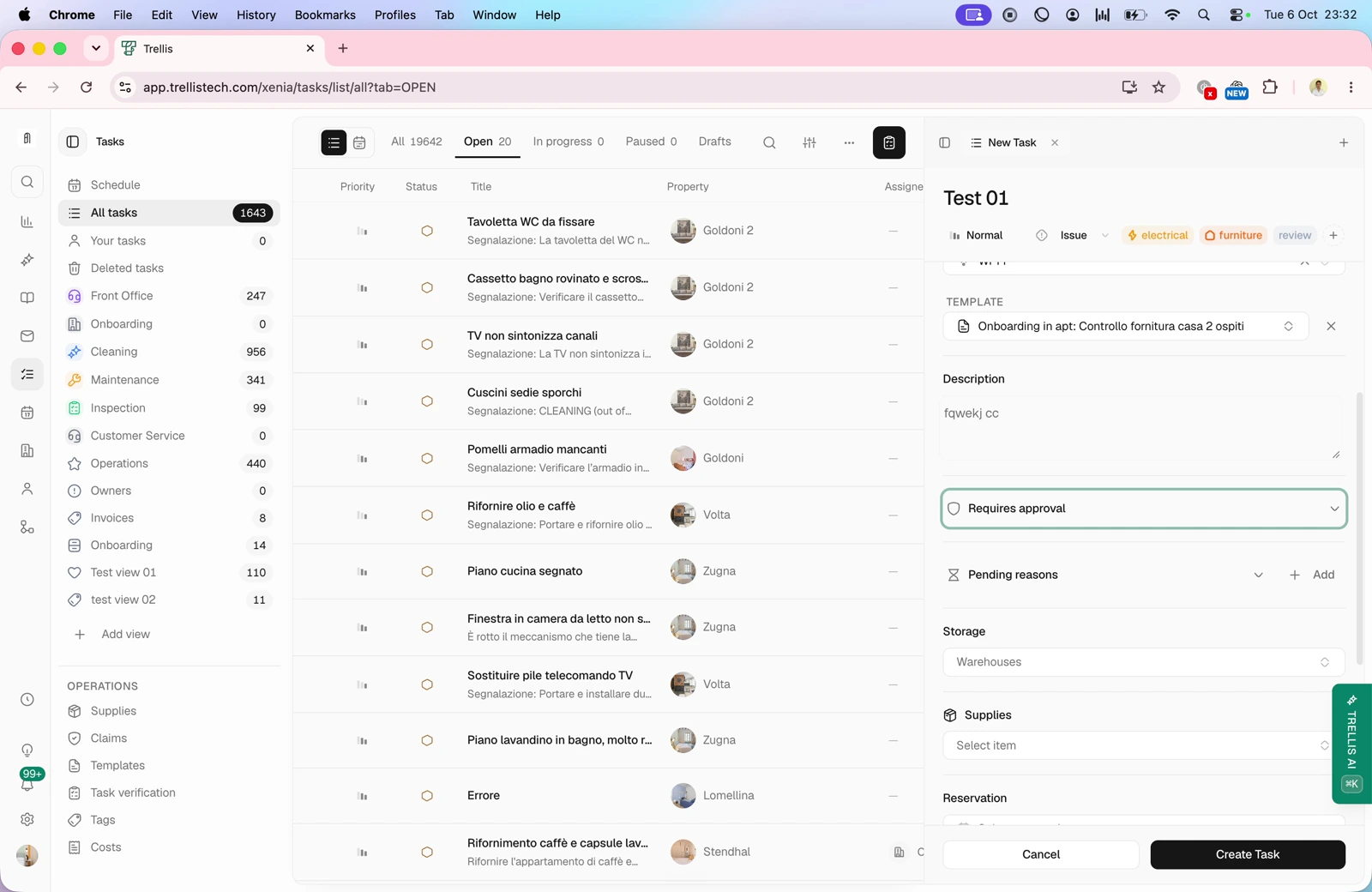Image resolution: width=1372 pixels, height=892 pixels.
Task: Click the Cancel button
Action: (1041, 854)
